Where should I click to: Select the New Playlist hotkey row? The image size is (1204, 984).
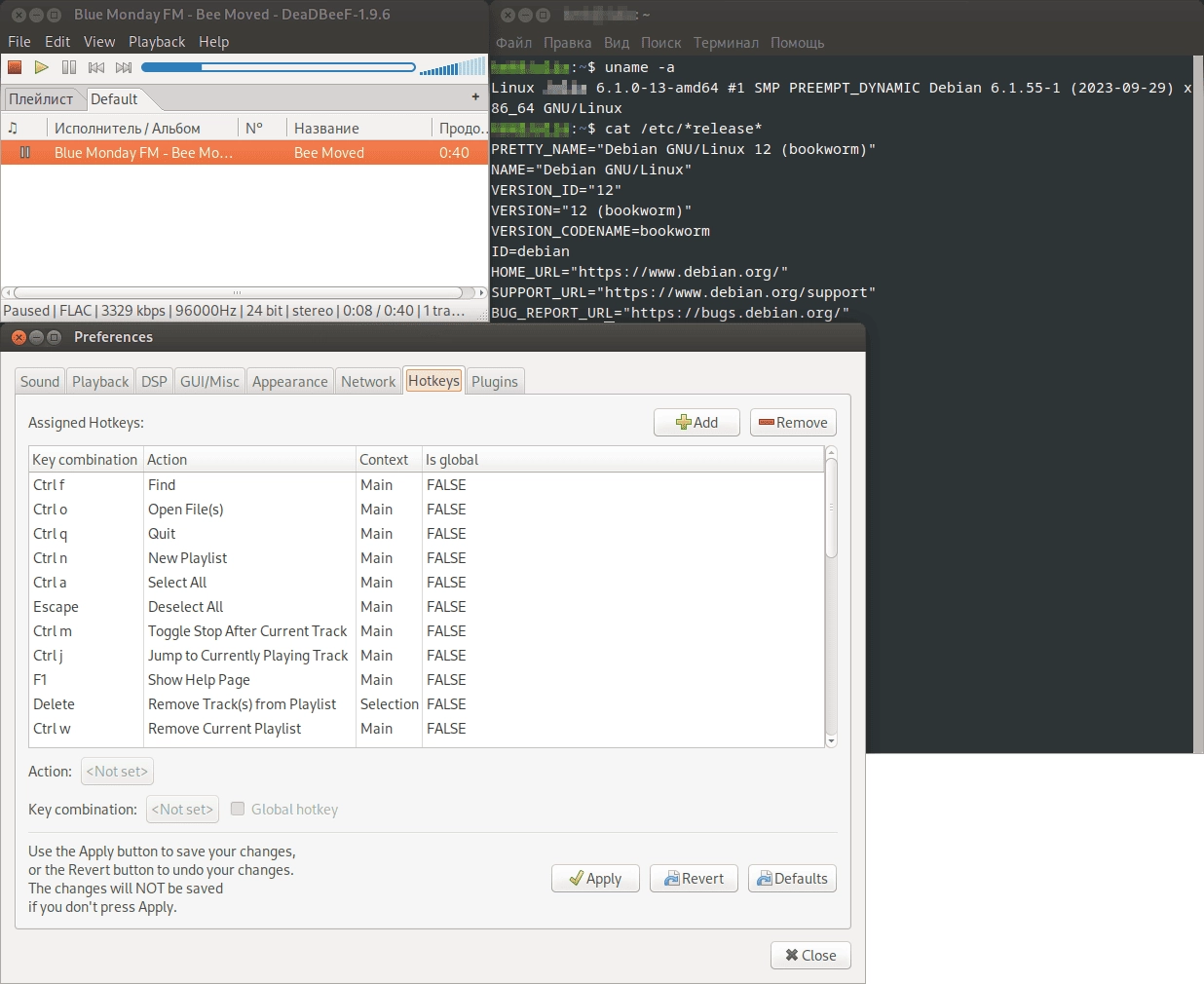tap(427, 558)
